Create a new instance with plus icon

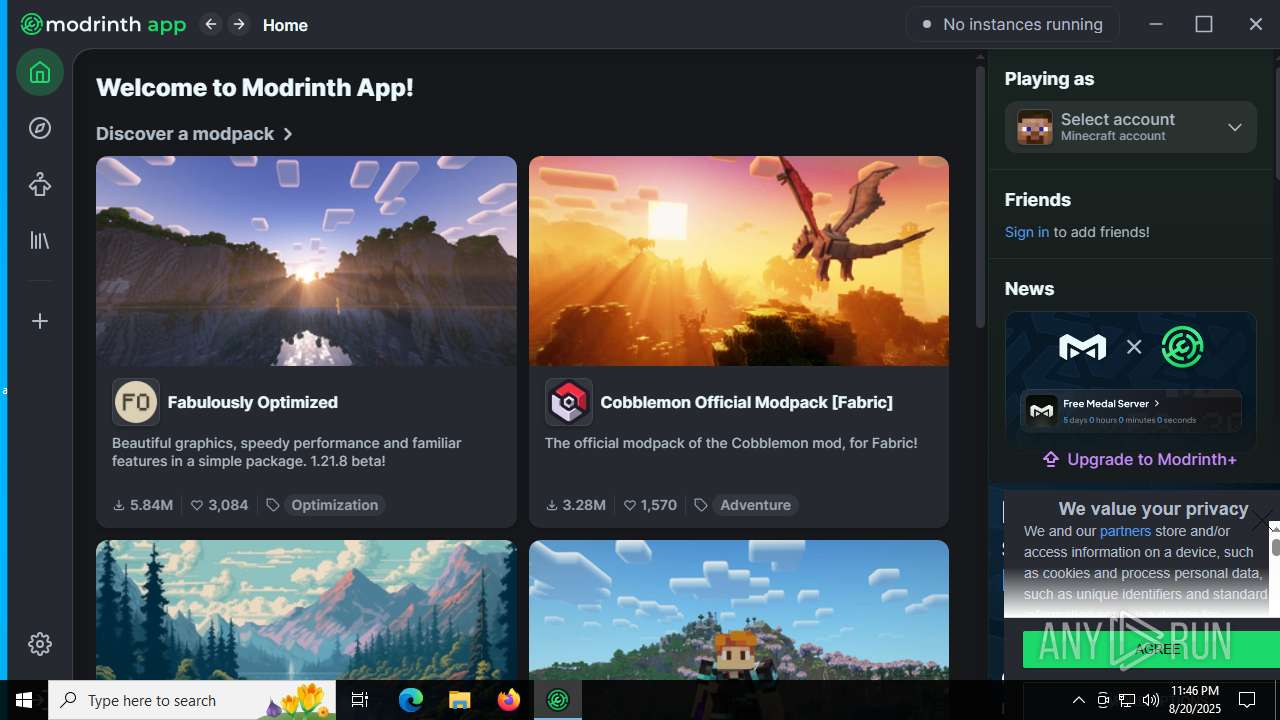pyautogui.click(x=40, y=321)
